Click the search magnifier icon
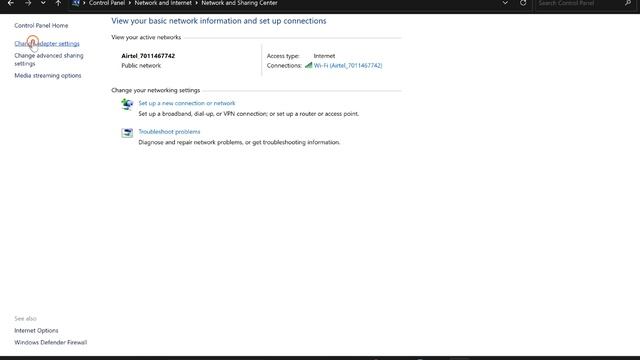Screen dimensions: 640x360 628,3
